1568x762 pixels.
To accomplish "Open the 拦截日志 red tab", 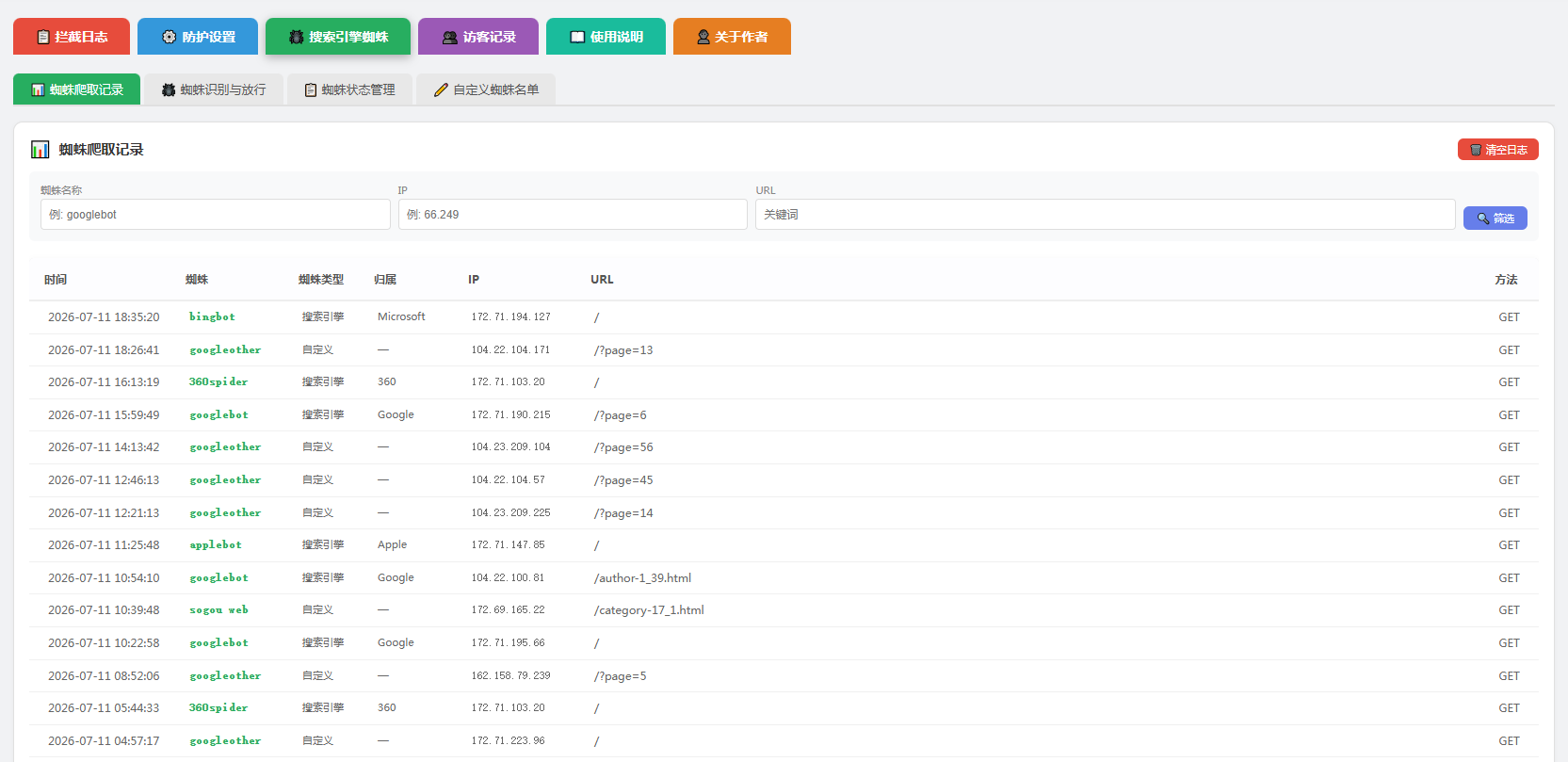I will (x=72, y=37).
